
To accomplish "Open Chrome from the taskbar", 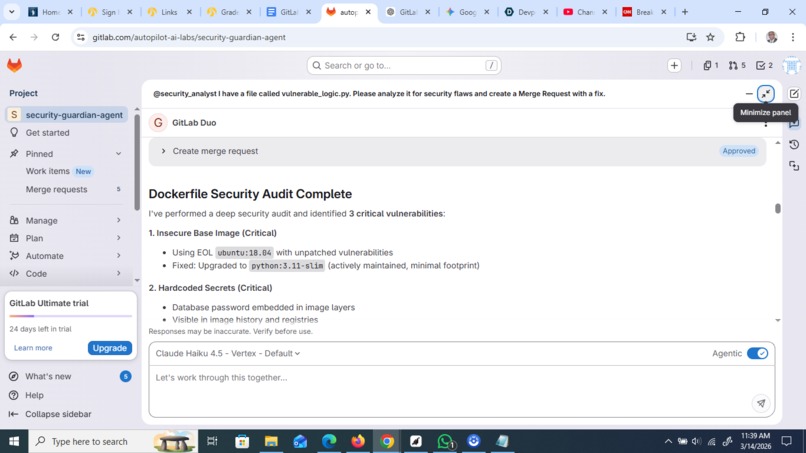I will [x=387, y=441].
